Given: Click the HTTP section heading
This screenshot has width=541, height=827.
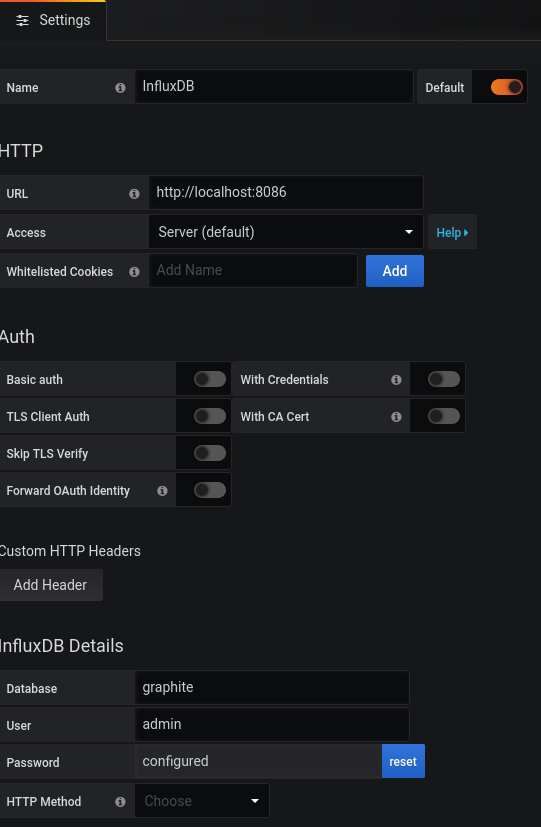Looking at the screenshot, I should click(x=21, y=151).
